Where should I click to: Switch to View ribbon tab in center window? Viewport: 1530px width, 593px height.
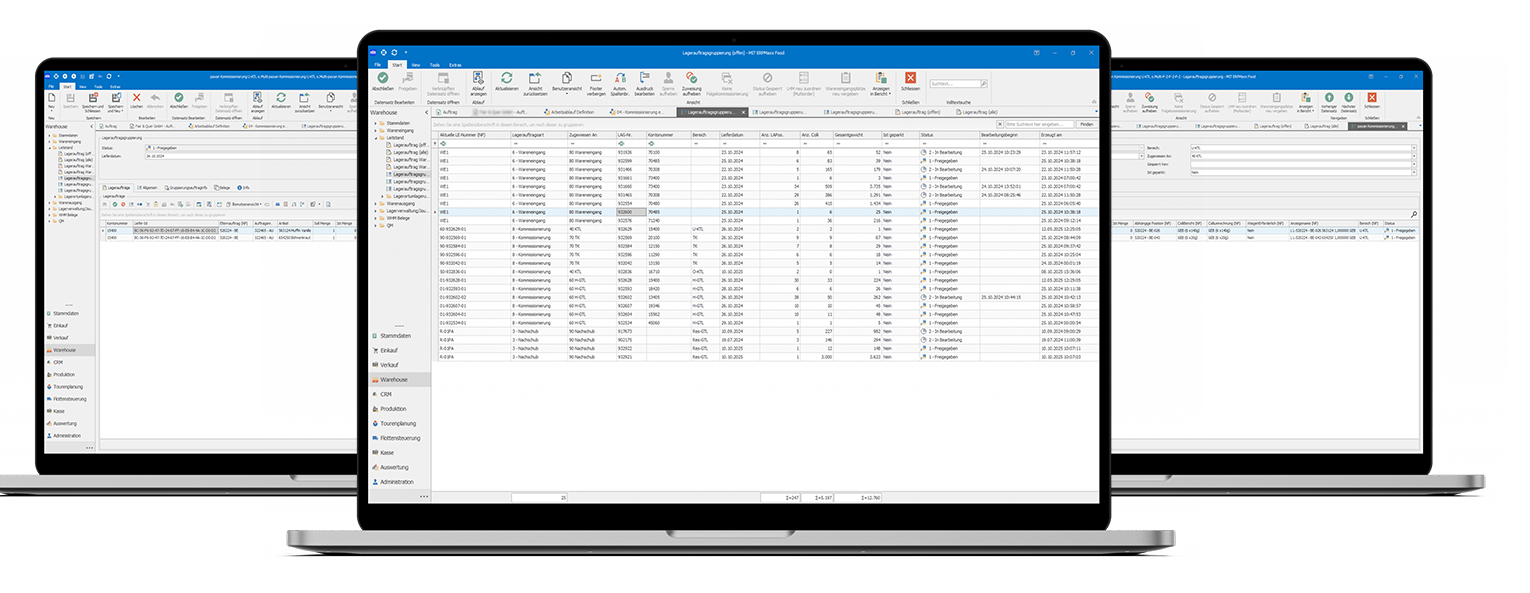[x=415, y=64]
